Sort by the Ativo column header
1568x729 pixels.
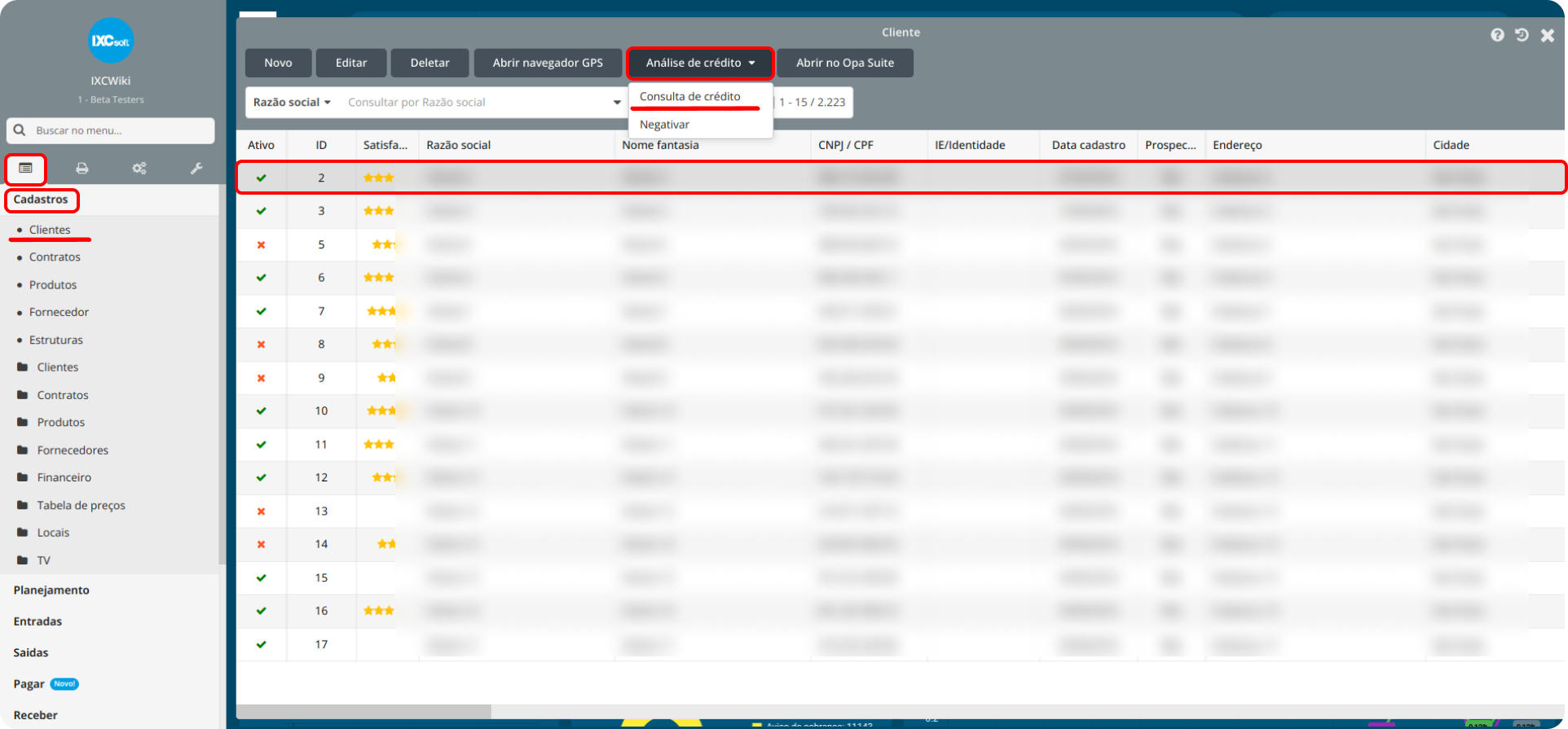(x=261, y=145)
